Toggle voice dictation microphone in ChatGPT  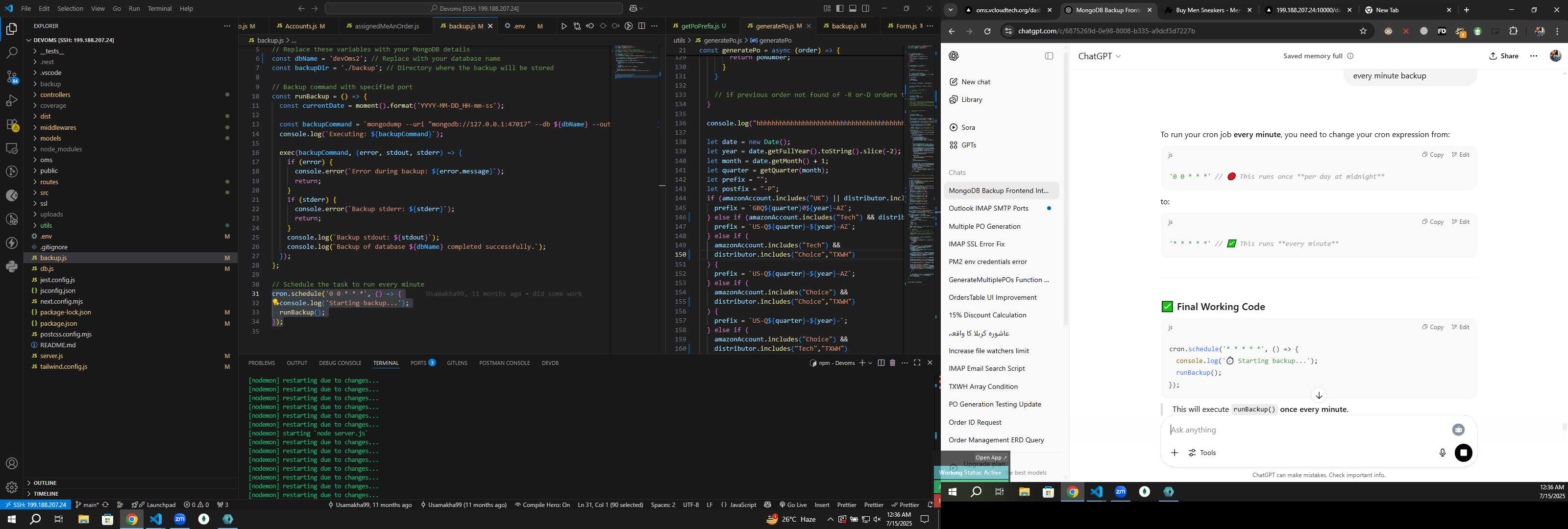tap(1442, 453)
